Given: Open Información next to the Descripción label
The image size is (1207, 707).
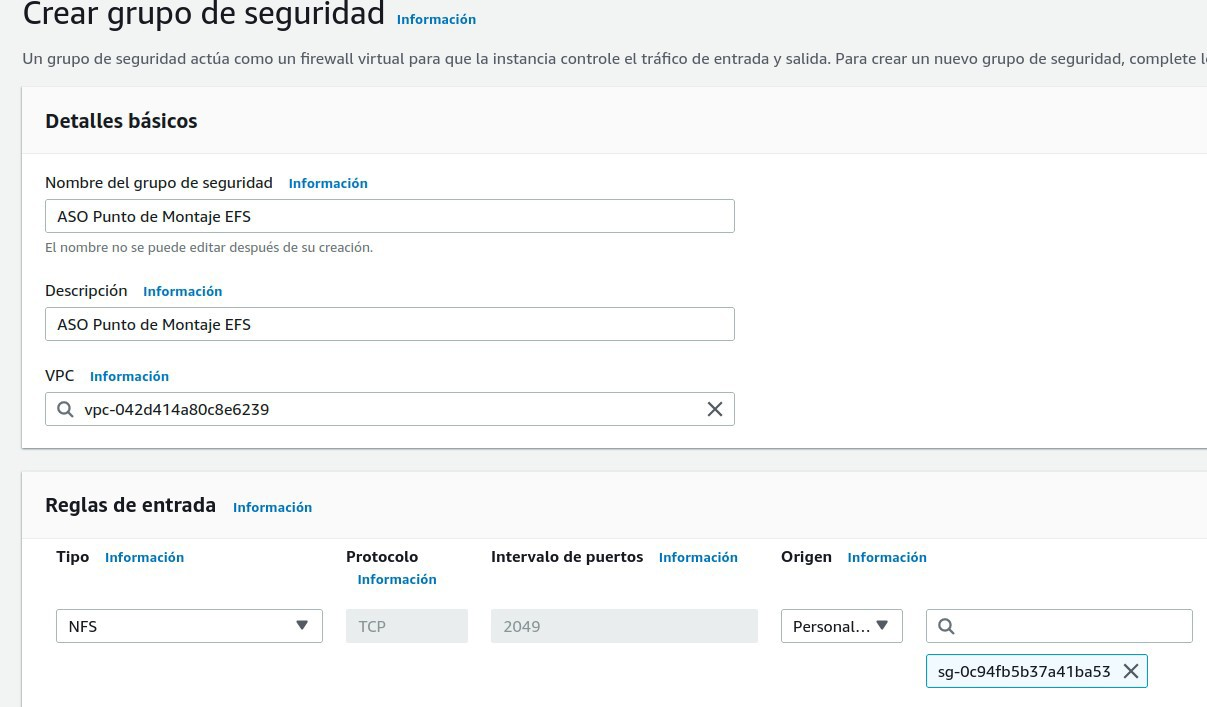Looking at the screenshot, I should 182,291.
